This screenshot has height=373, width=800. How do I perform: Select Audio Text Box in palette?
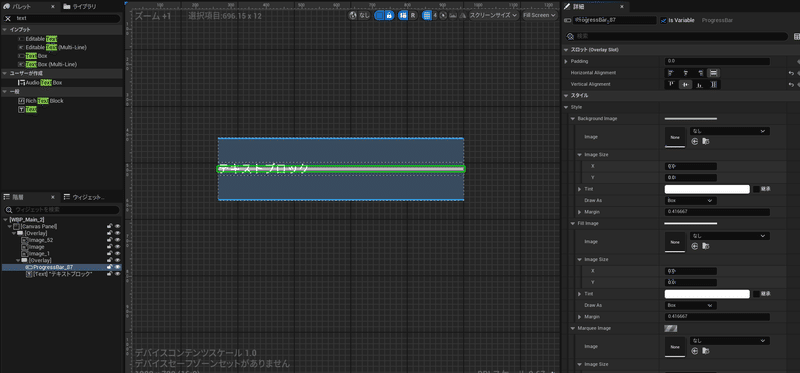pyautogui.click(x=44, y=82)
